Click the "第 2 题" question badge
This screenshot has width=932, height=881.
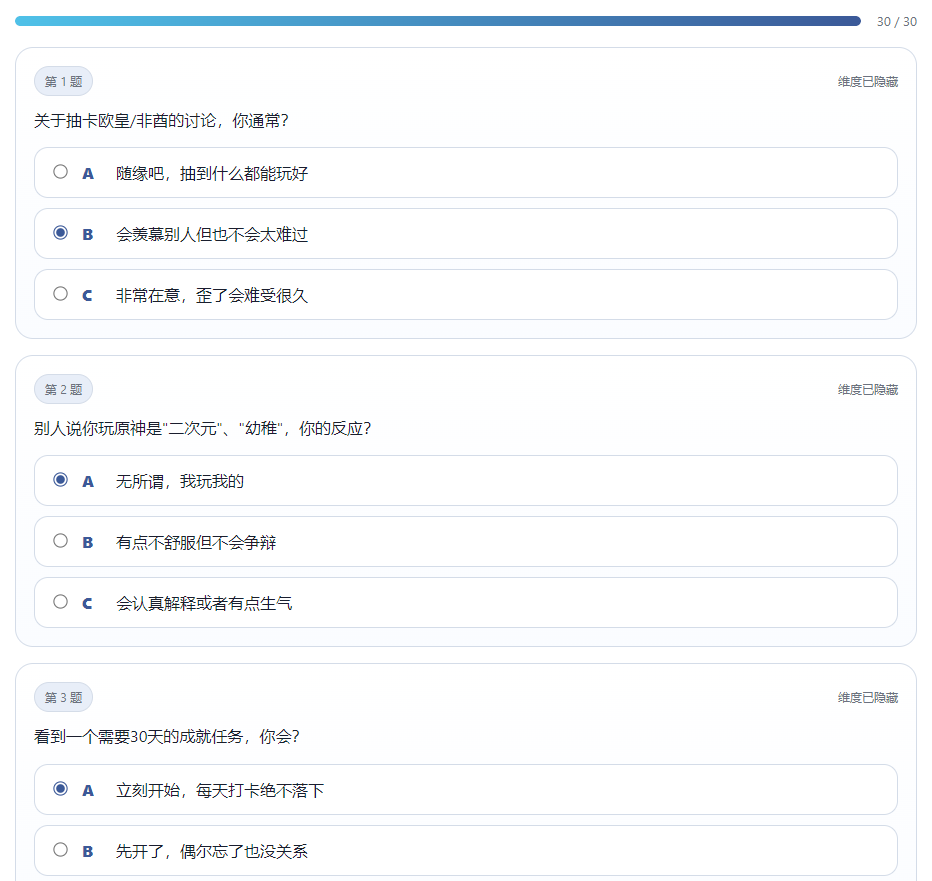[63, 389]
